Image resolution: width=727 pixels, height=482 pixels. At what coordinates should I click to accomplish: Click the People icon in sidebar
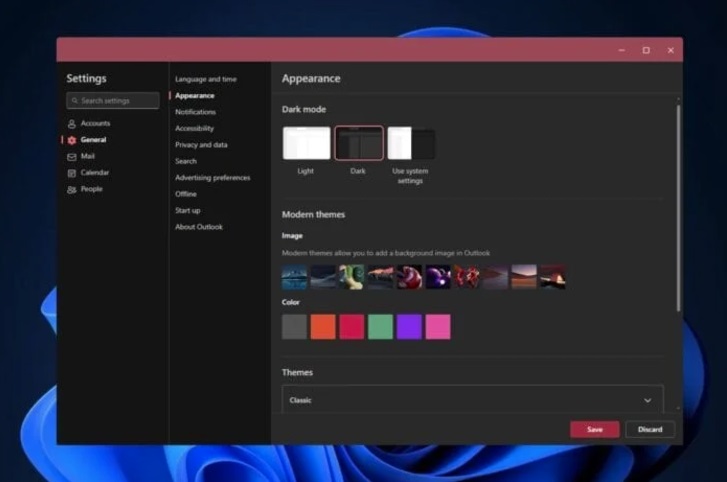71,189
